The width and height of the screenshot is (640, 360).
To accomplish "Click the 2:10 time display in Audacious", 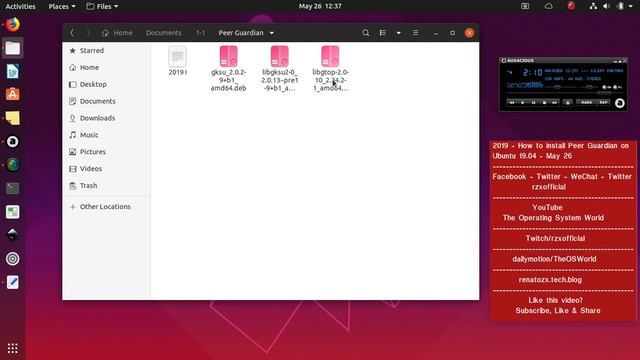I will point(533,73).
